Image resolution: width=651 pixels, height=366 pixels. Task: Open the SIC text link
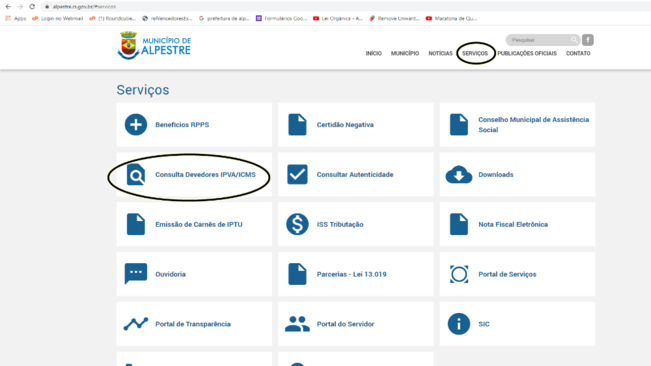[484, 324]
